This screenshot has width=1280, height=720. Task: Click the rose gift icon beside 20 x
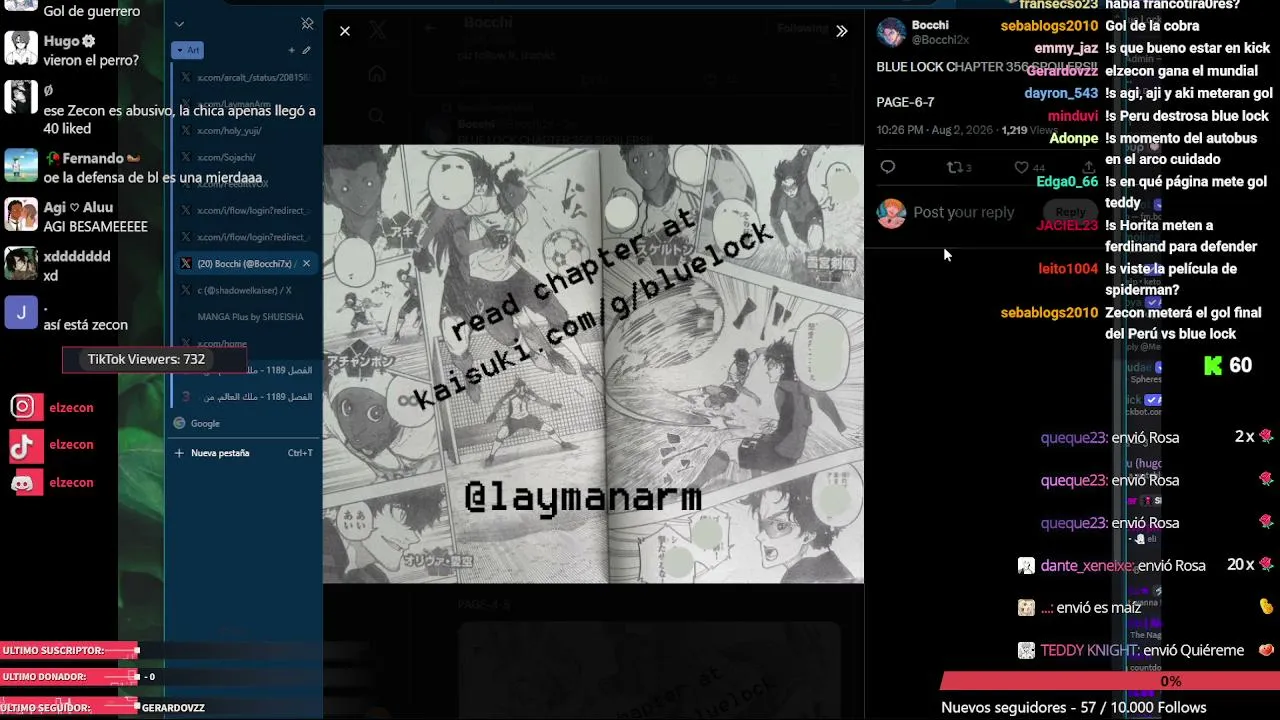1266,565
